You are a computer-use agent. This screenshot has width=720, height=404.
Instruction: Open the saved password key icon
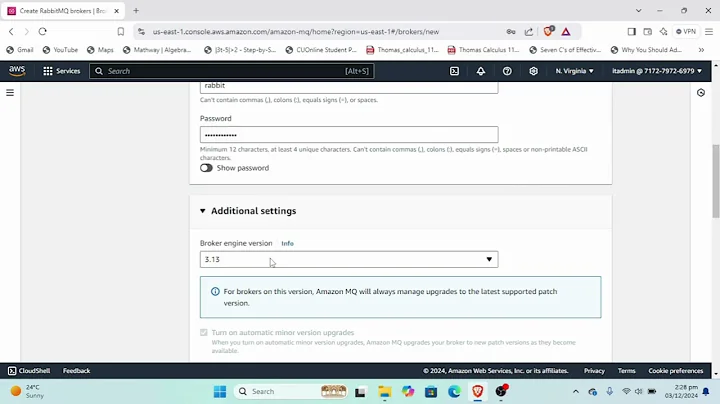click(x=511, y=32)
